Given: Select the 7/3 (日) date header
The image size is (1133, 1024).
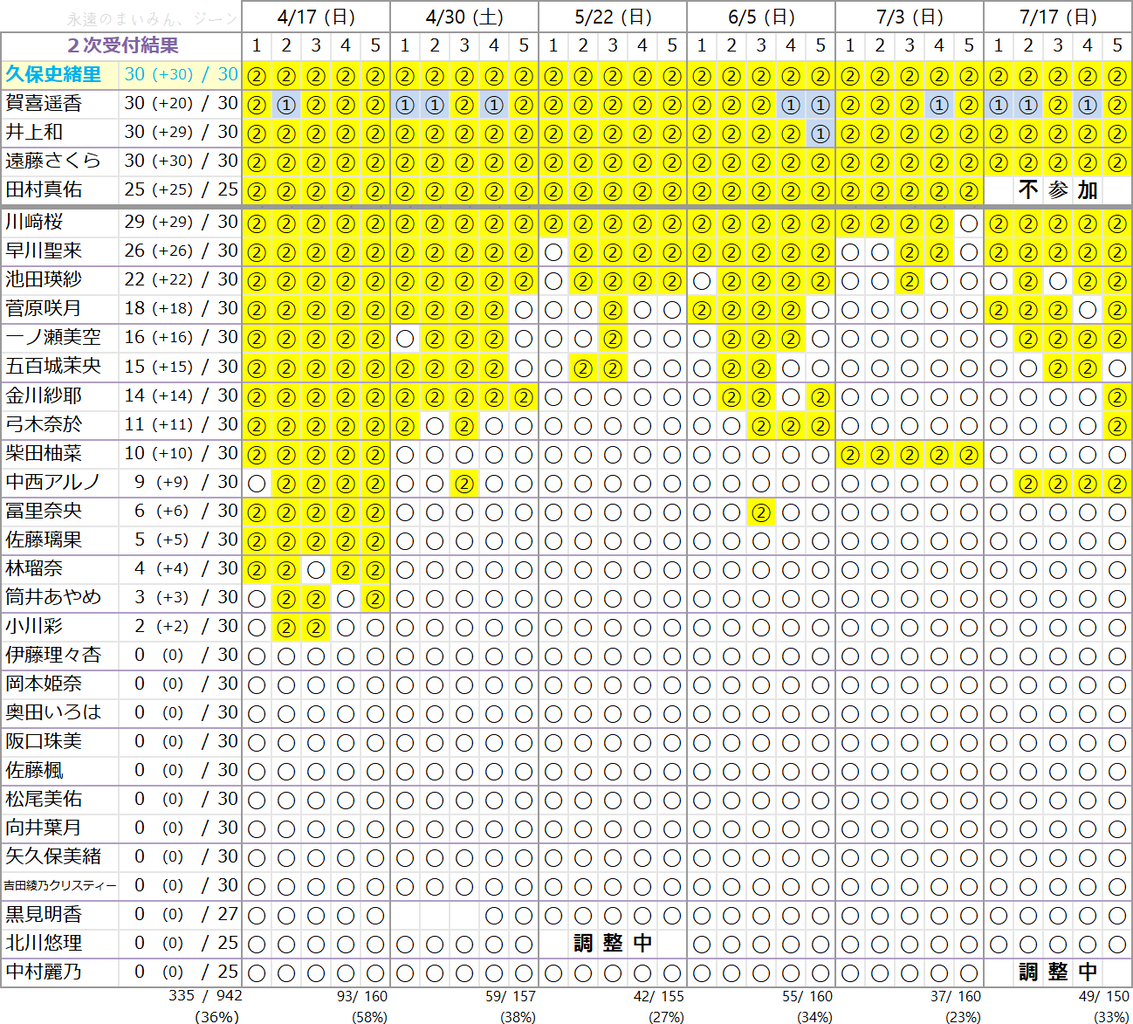Looking at the screenshot, I should coord(910,17).
